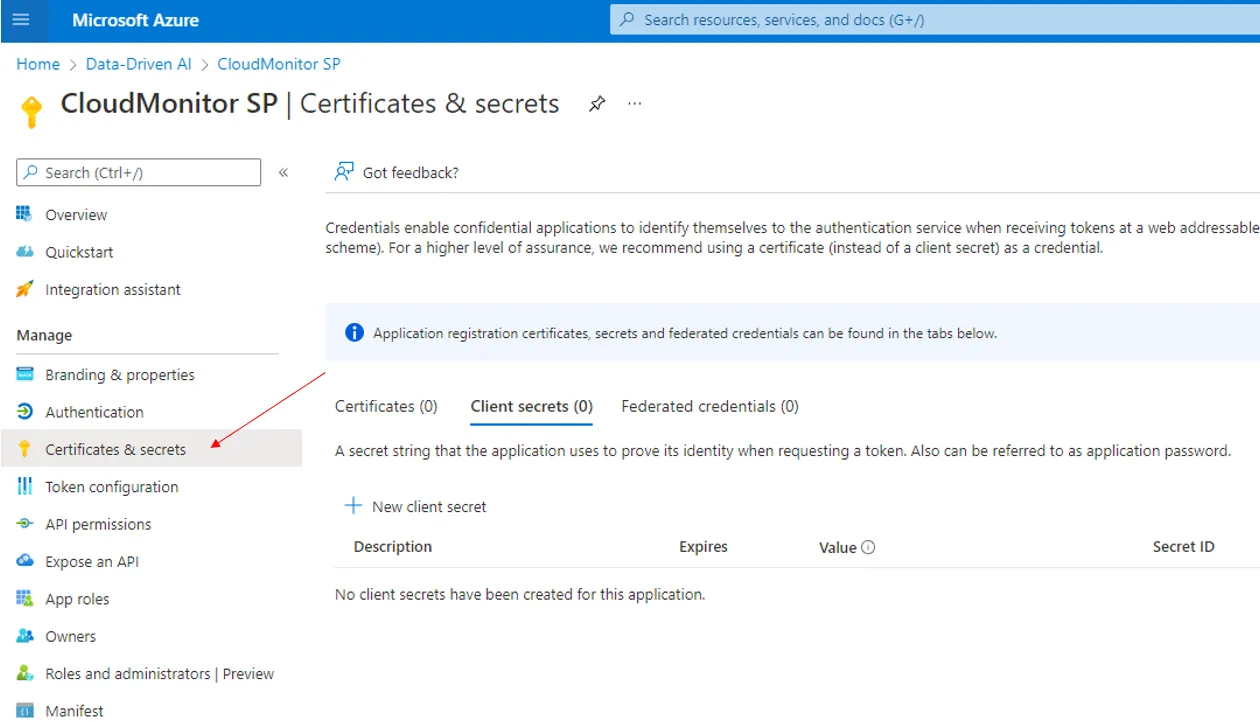Open the Manifest page
The height and width of the screenshot is (722, 1260).
[x=74, y=711]
